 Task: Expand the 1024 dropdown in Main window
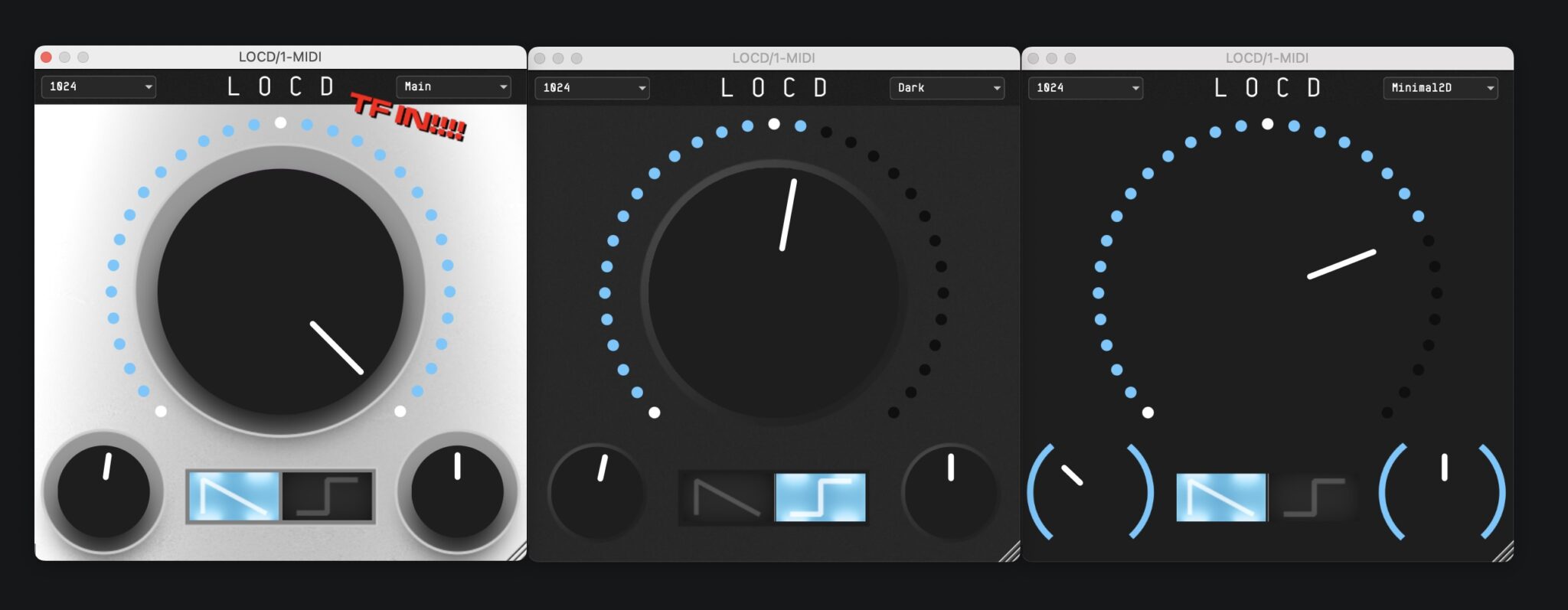point(99,86)
